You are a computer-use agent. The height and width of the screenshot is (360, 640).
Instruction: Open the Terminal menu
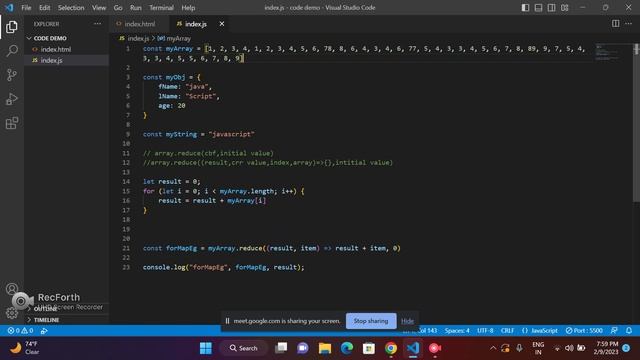click(161, 7)
